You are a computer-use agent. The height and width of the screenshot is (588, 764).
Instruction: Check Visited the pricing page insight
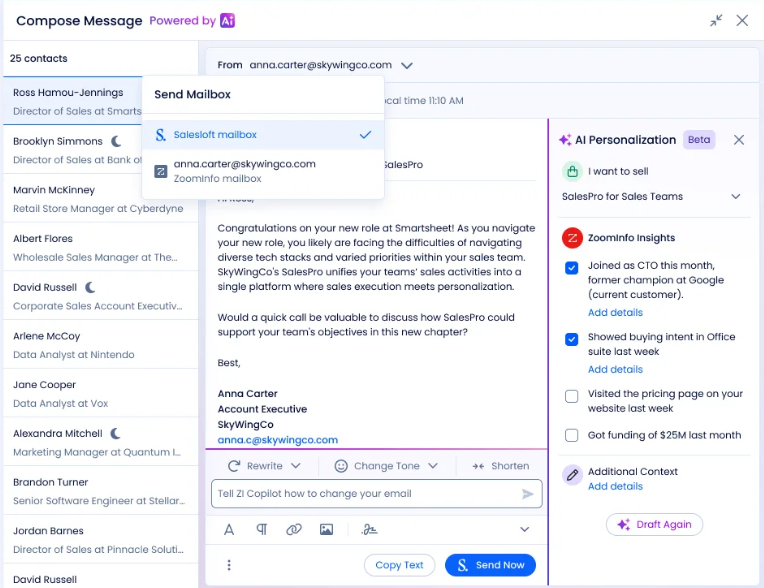[572, 396]
